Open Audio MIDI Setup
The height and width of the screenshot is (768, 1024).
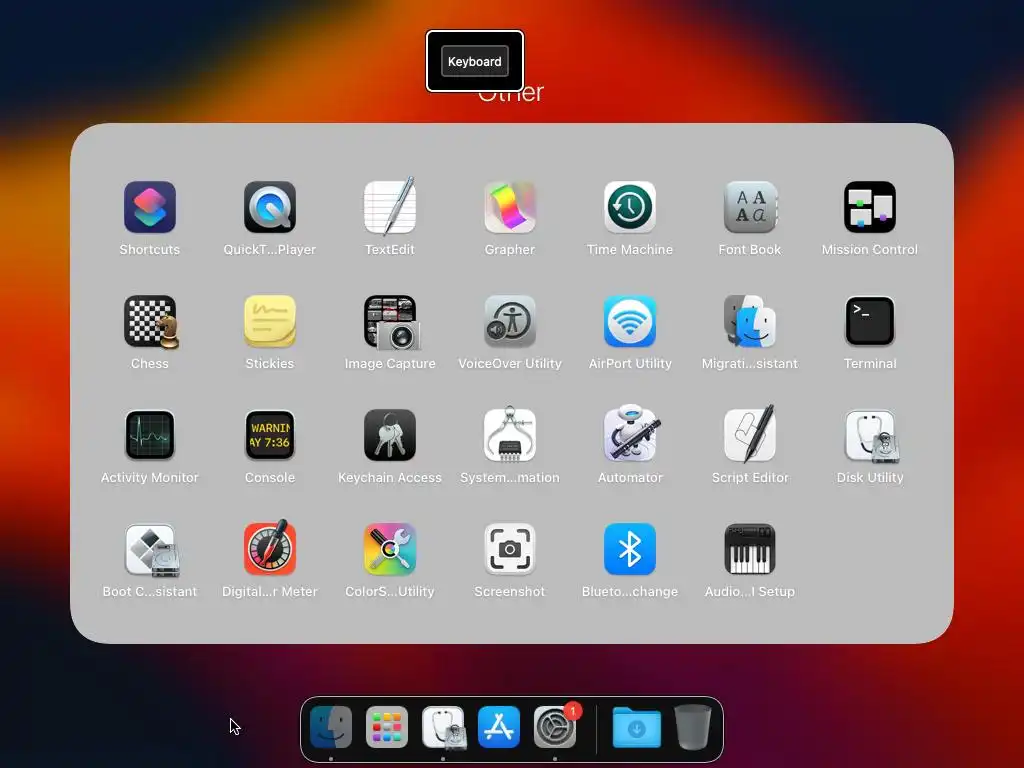point(750,549)
